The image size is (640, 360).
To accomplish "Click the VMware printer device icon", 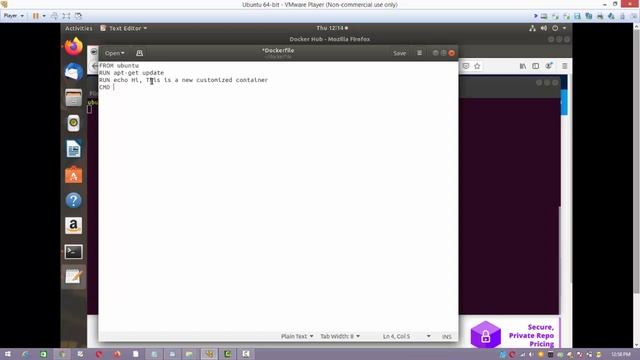I will point(600,16).
